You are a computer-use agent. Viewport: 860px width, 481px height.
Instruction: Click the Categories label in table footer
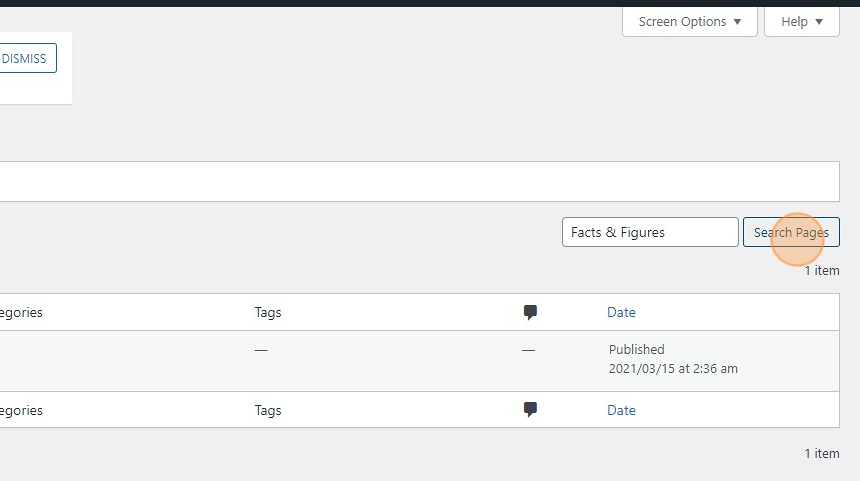pyautogui.click(x=20, y=410)
